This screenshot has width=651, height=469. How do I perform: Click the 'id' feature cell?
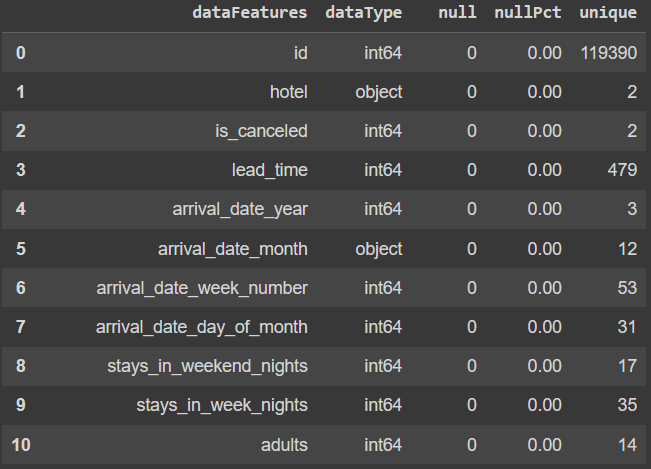click(x=301, y=53)
